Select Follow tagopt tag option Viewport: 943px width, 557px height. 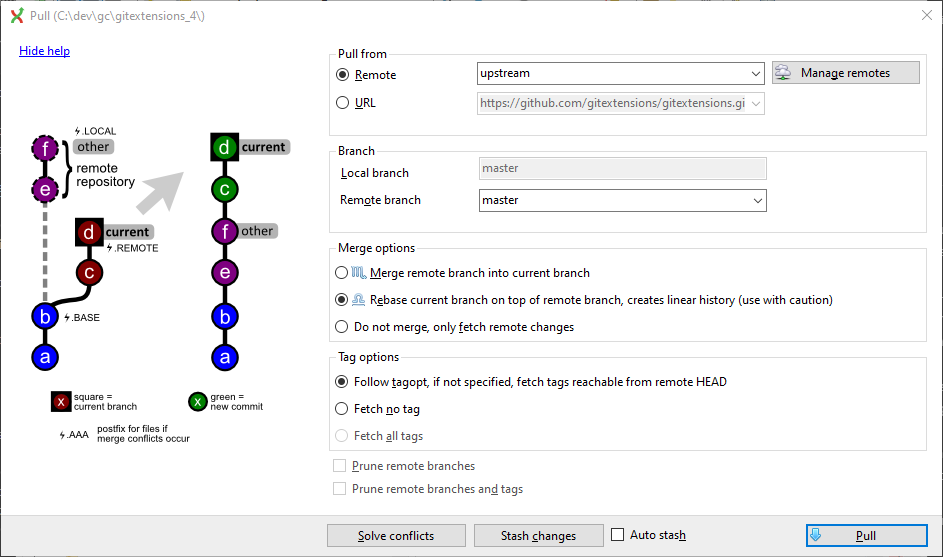342,382
